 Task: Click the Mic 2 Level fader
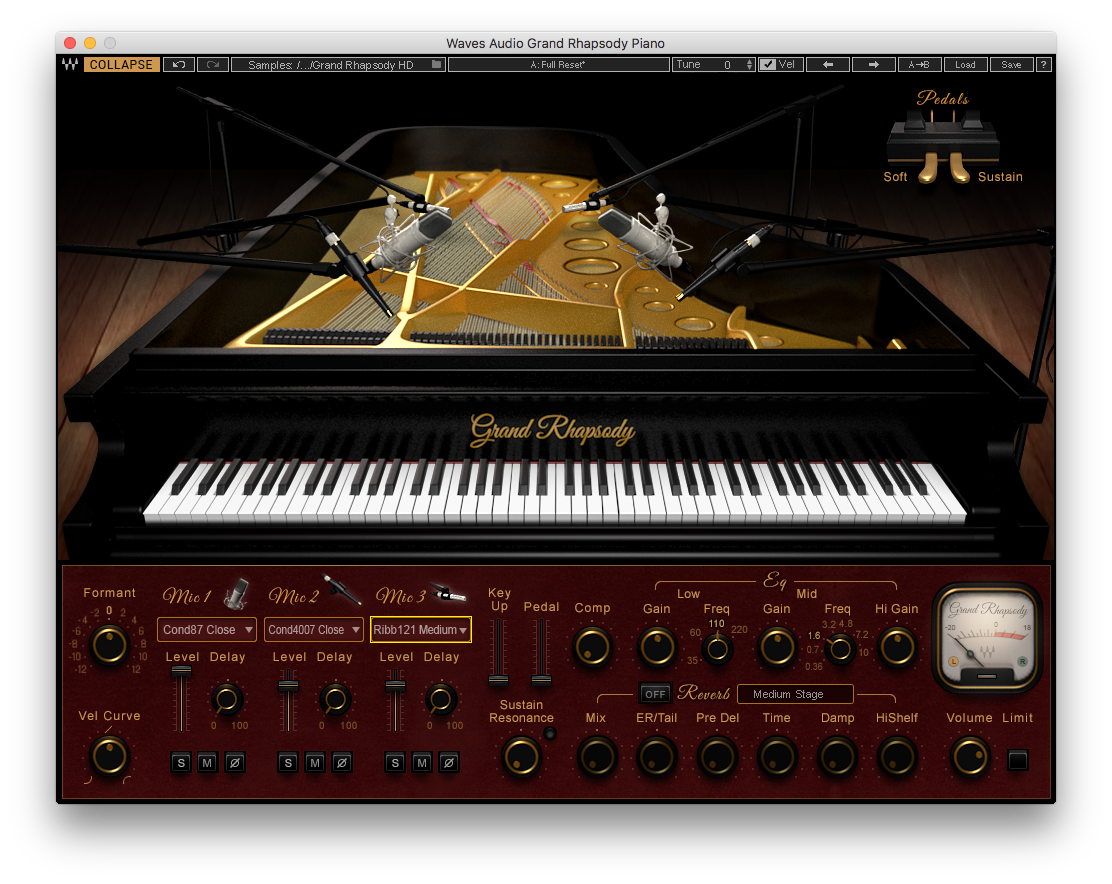pos(288,686)
